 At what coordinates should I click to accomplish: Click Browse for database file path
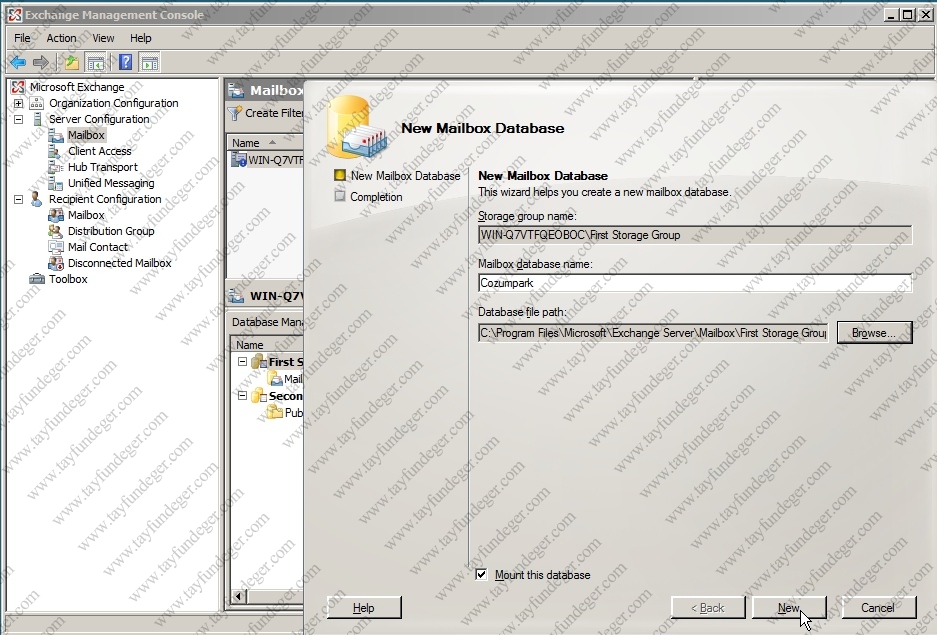[x=874, y=333]
